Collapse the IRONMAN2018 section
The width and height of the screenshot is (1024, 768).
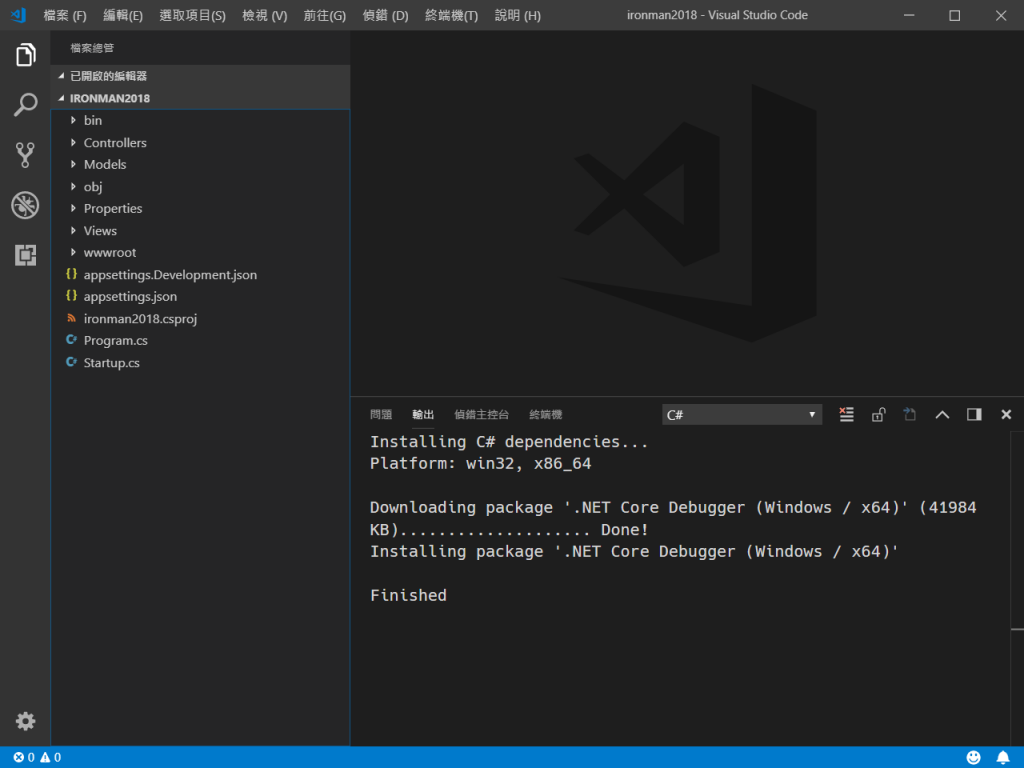[x=200, y=98]
